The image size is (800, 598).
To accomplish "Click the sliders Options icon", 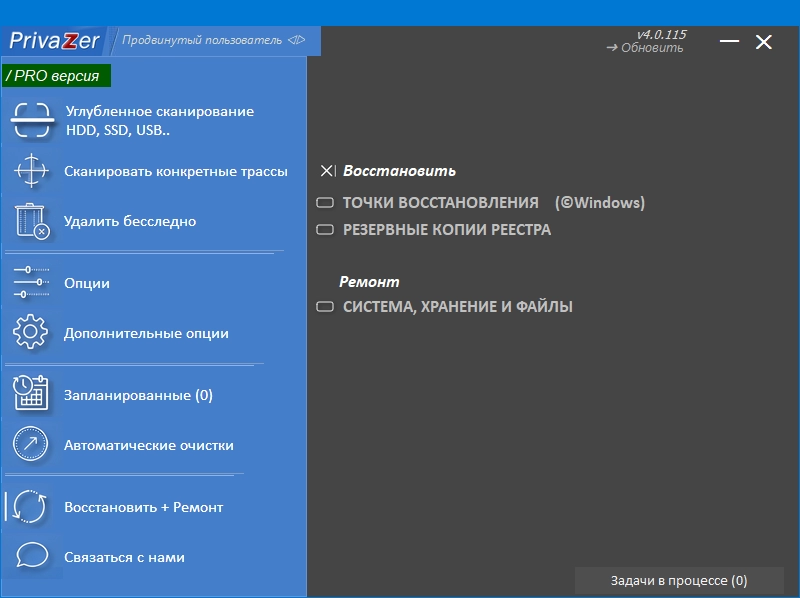I will pyautogui.click(x=32, y=282).
